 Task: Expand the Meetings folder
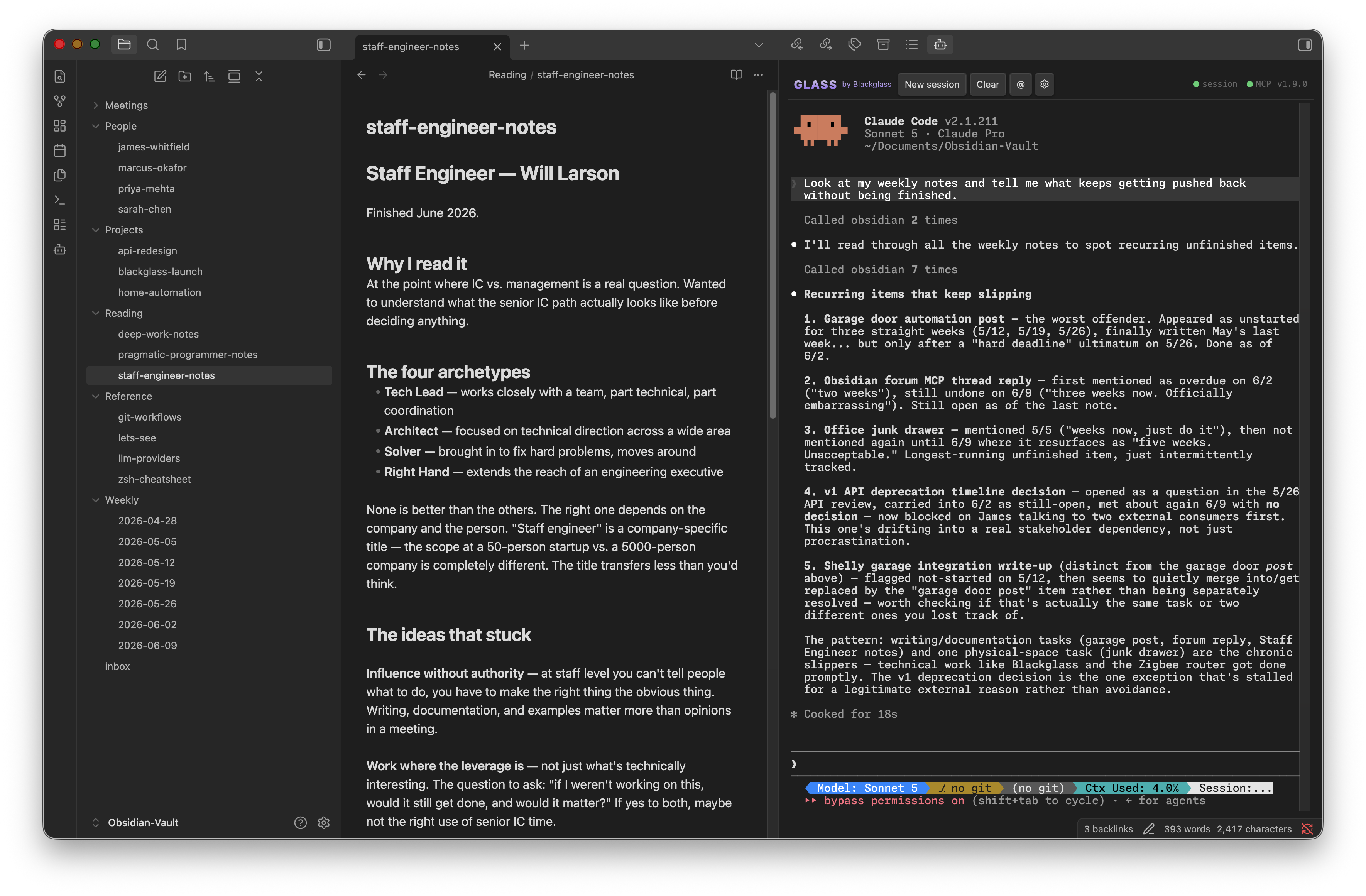tap(126, 105)
